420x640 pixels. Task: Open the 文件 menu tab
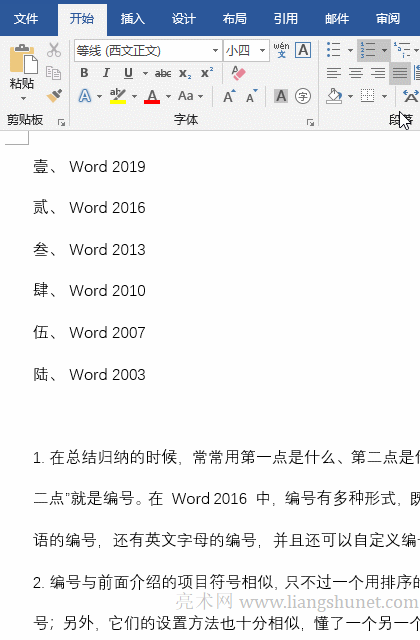coord(25,19)
